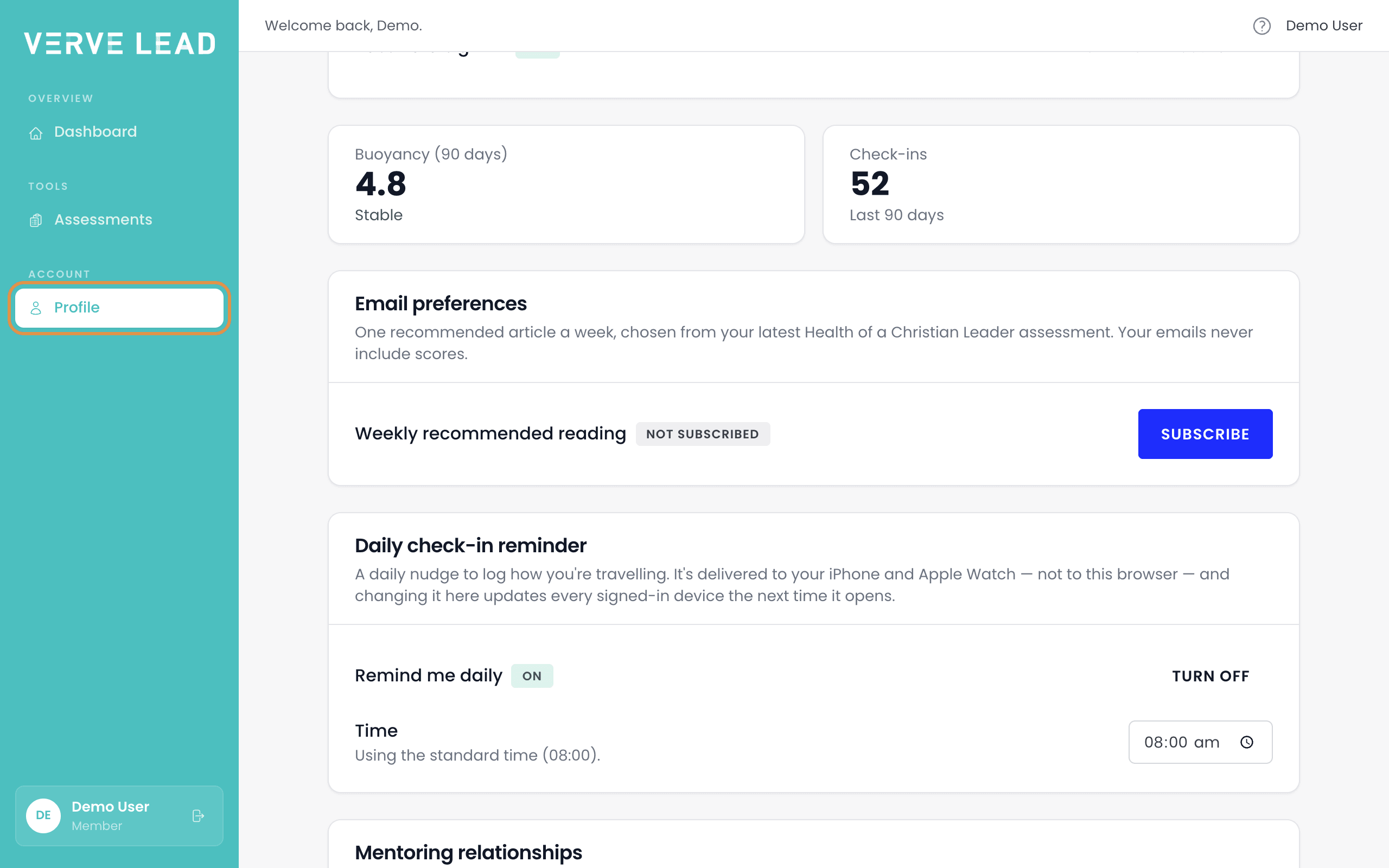1389x868 pixels.
Task: Click the TOOLS section label
Action: coord(48,187)
